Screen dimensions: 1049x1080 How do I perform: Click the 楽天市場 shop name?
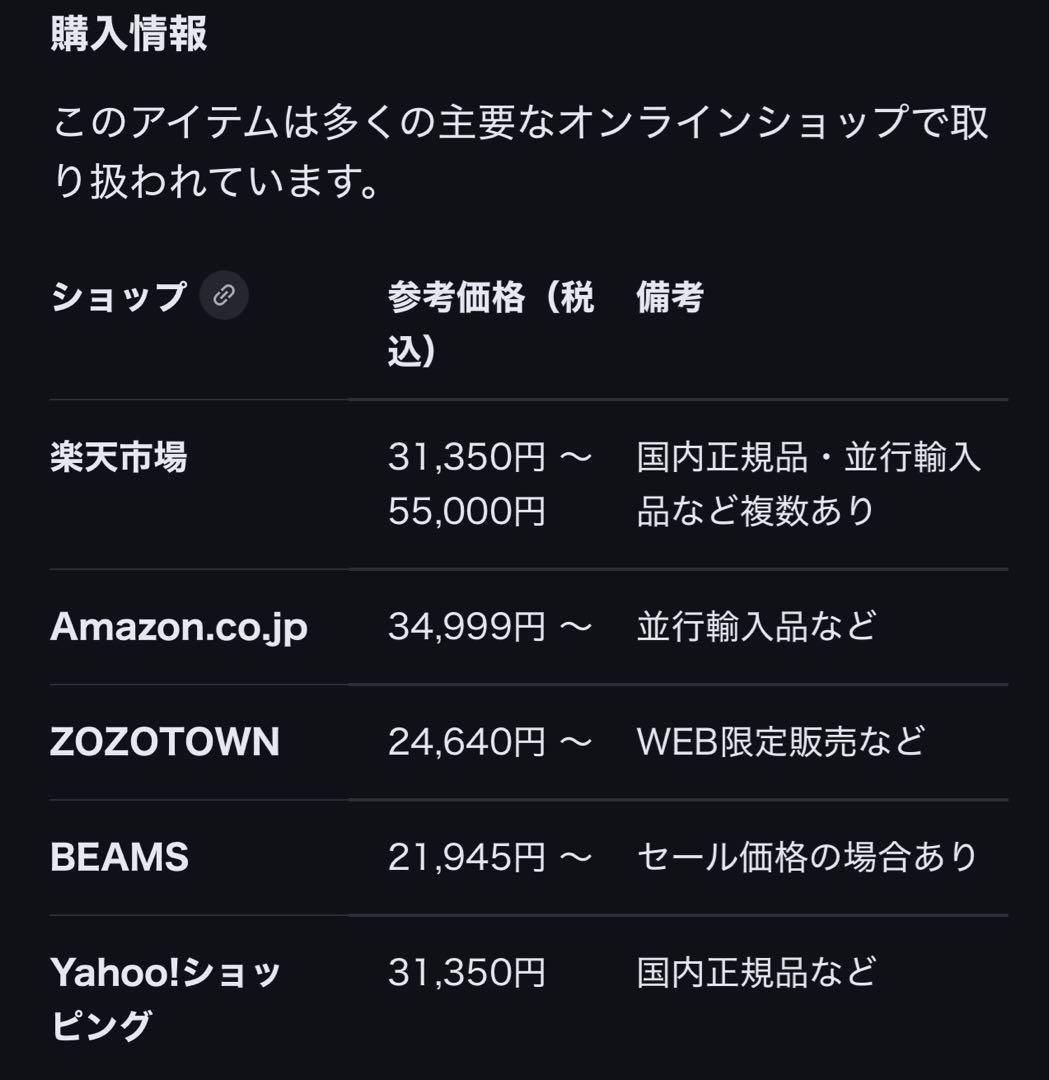pyautogui.click(x=118, y=458)
